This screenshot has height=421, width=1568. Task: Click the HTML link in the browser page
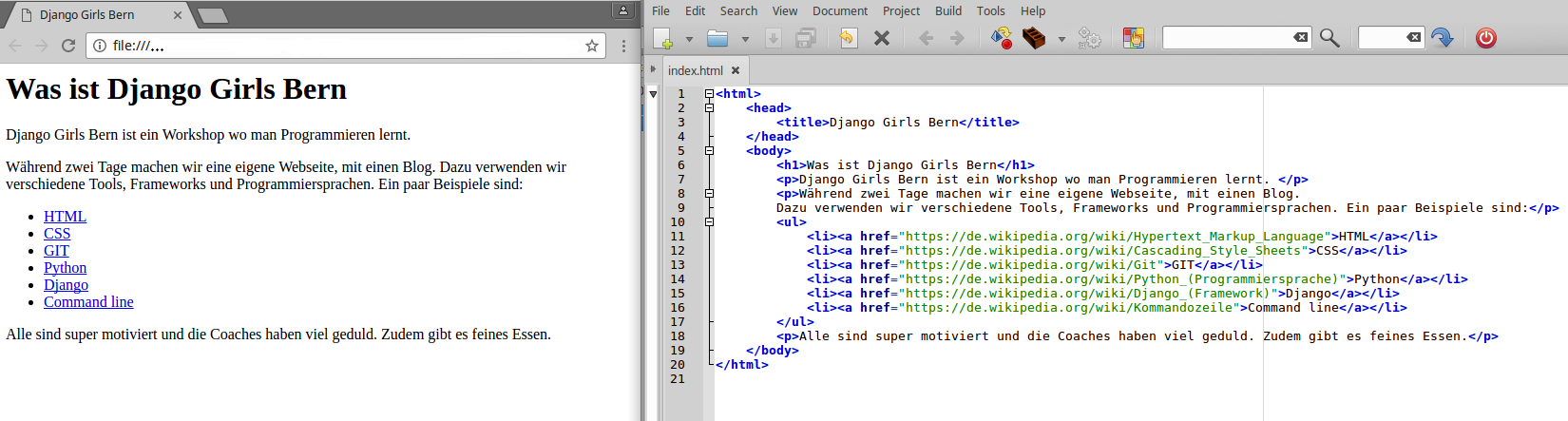[65, 217]
